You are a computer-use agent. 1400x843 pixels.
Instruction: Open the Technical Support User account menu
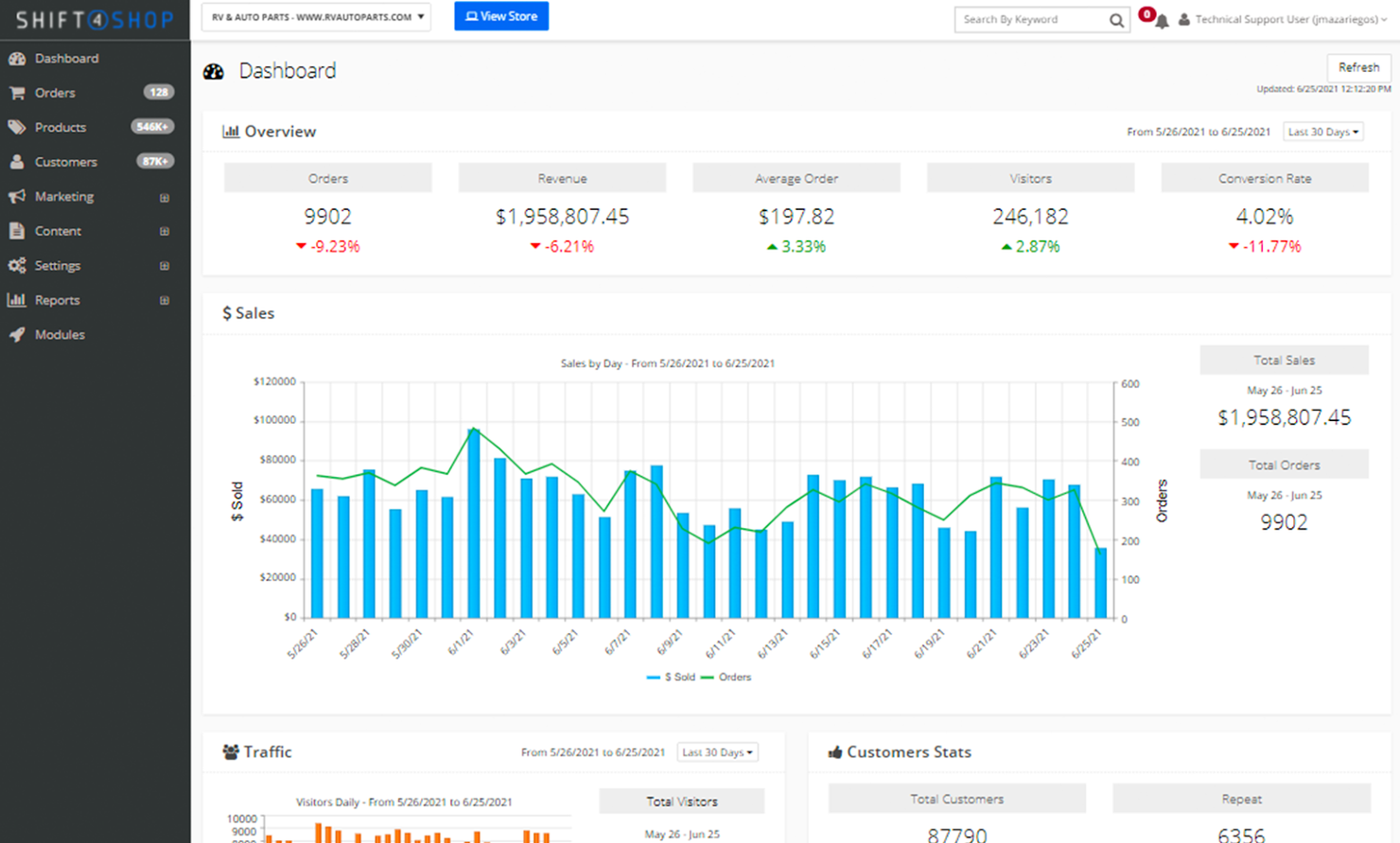(x=1286, y=19)
